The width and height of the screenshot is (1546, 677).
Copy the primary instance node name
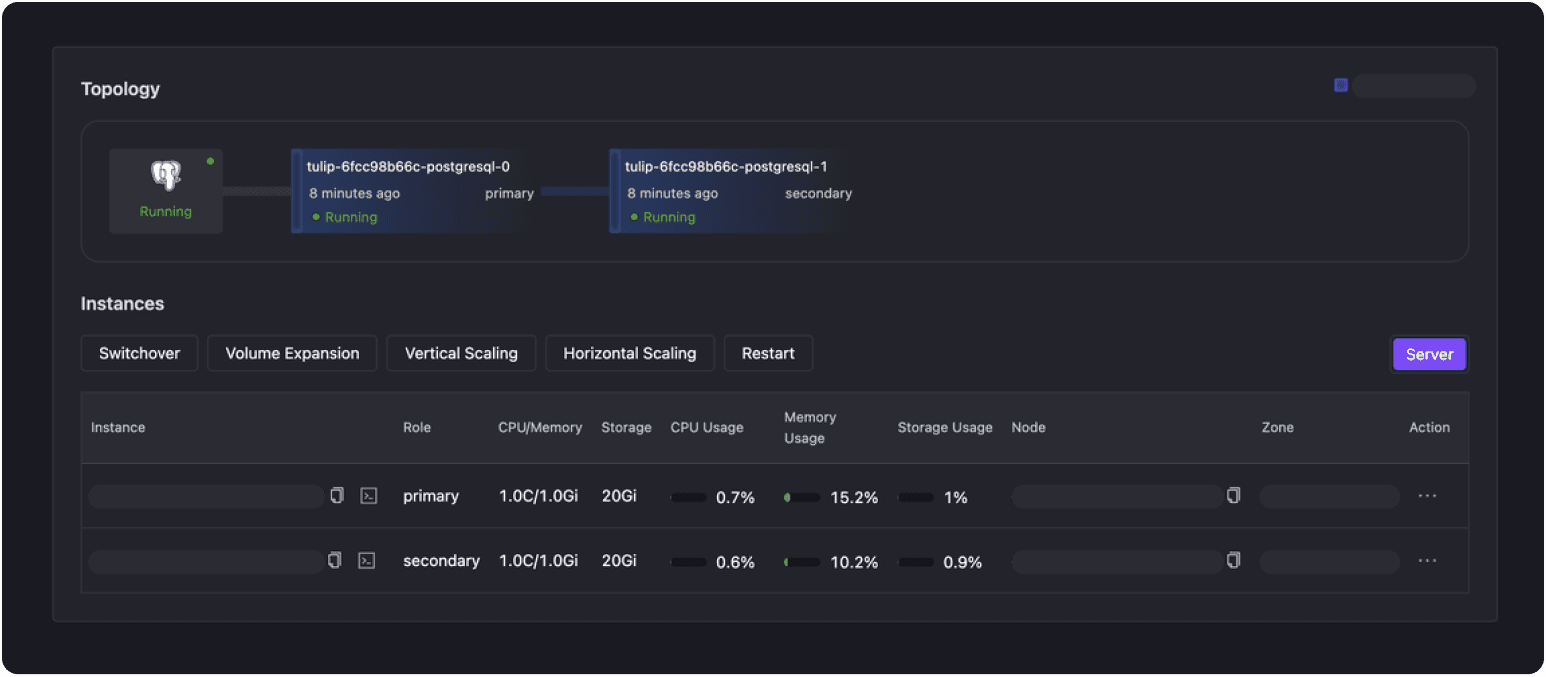point(1233,495)
